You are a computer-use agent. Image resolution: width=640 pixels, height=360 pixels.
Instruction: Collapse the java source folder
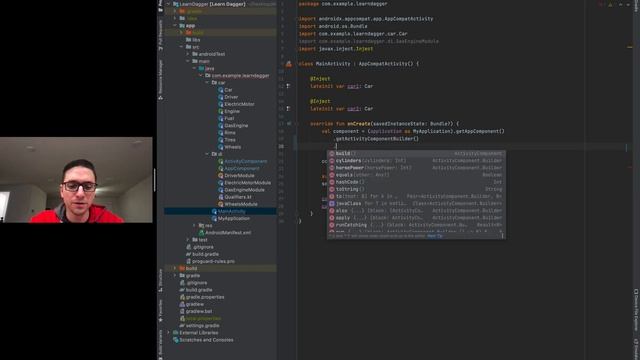[195, 68]
